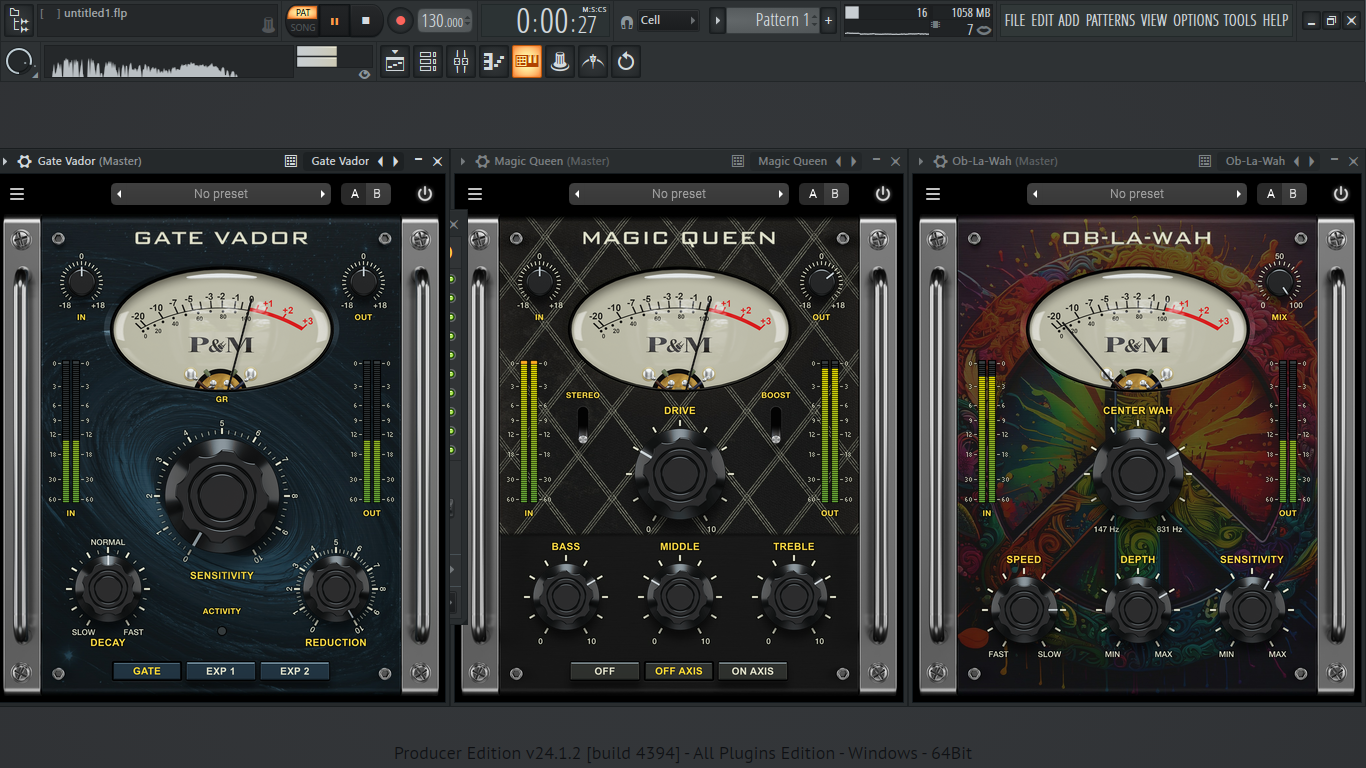Flip the STEREO switch in Magic Queen

coord(583,425)
